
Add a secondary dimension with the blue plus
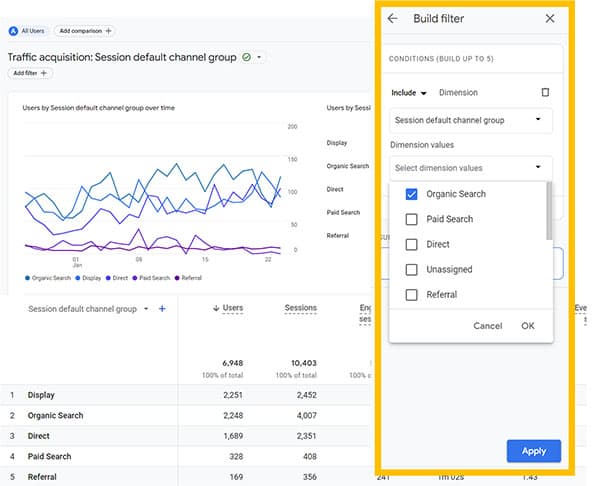click(x=162, y=309)
